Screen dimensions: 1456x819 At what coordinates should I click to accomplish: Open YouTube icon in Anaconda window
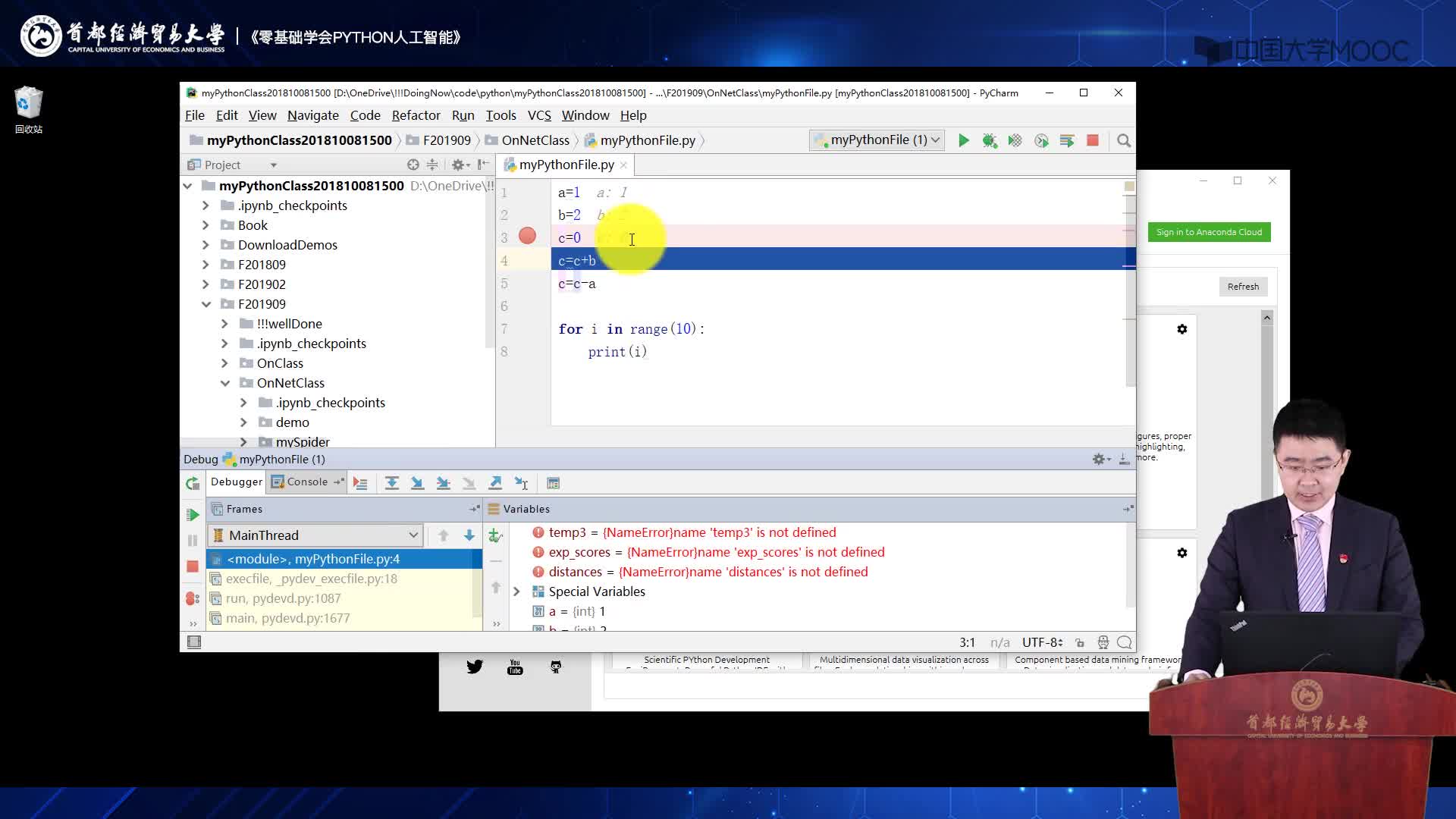[x=515, y=667]
